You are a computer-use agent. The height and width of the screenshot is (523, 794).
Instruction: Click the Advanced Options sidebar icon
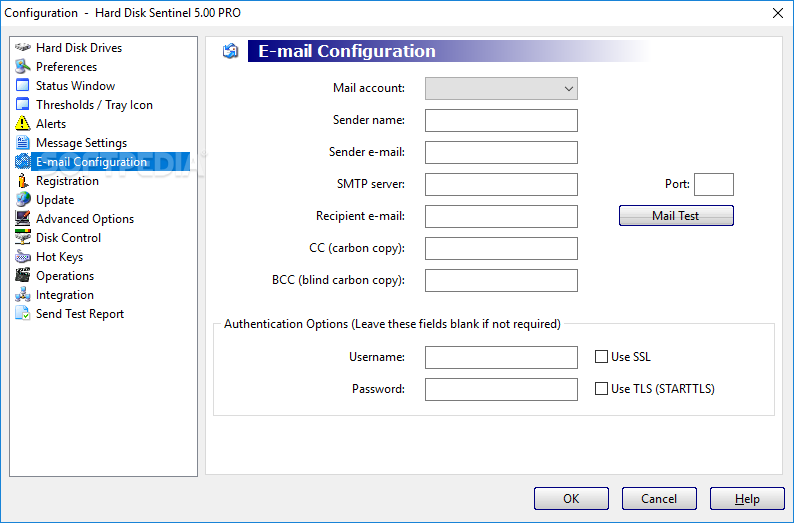[x=23, y=218]
